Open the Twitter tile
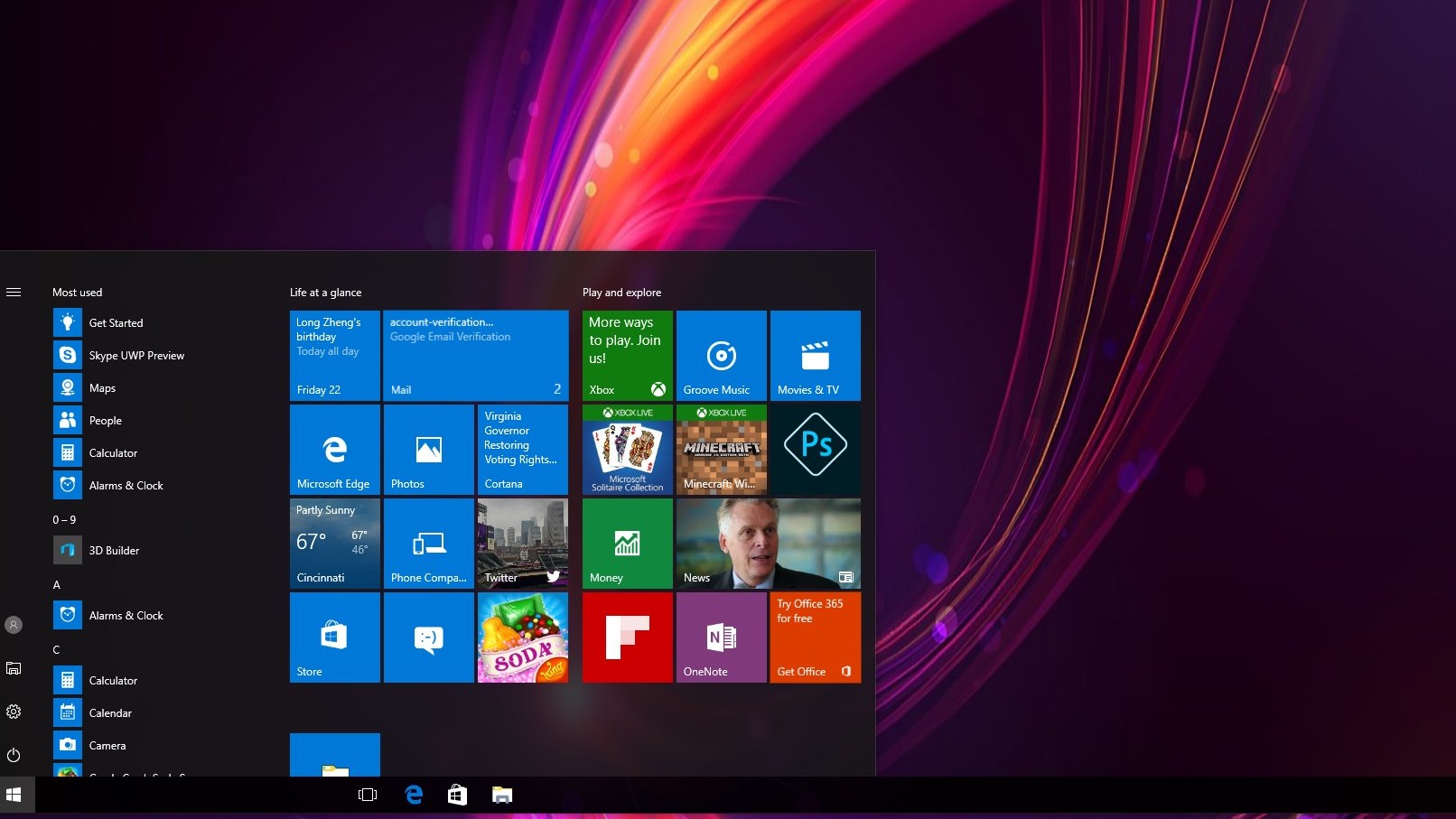Viewport: 1456px width, 819px height. [523, 544]
